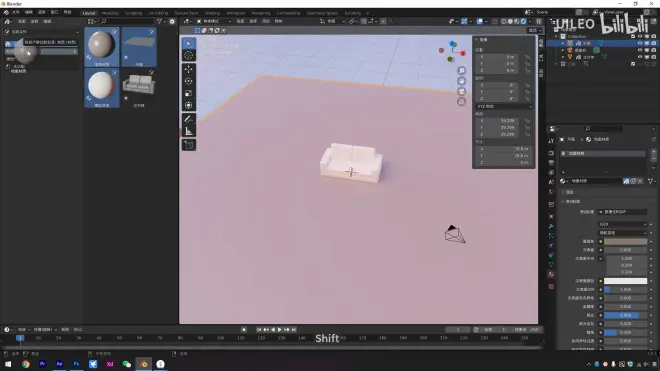
Task: Expand the selected plane object in outliner
Action: pyautogui.click(x=563, y=43)
